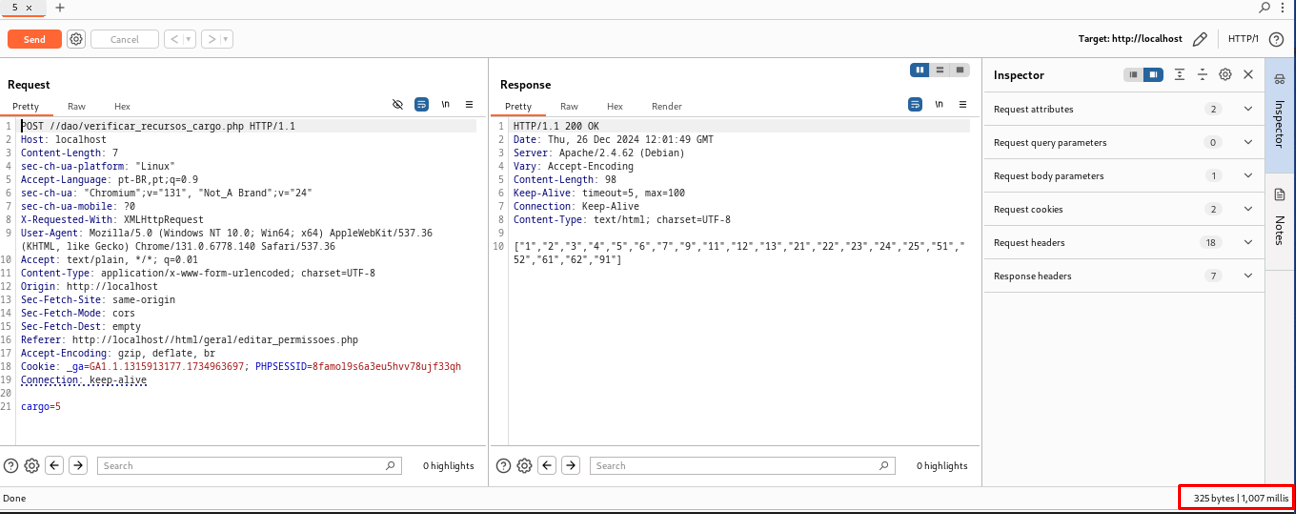
Task: Go to next request in history
Action: pyautogui.click(x=211, y=39)
